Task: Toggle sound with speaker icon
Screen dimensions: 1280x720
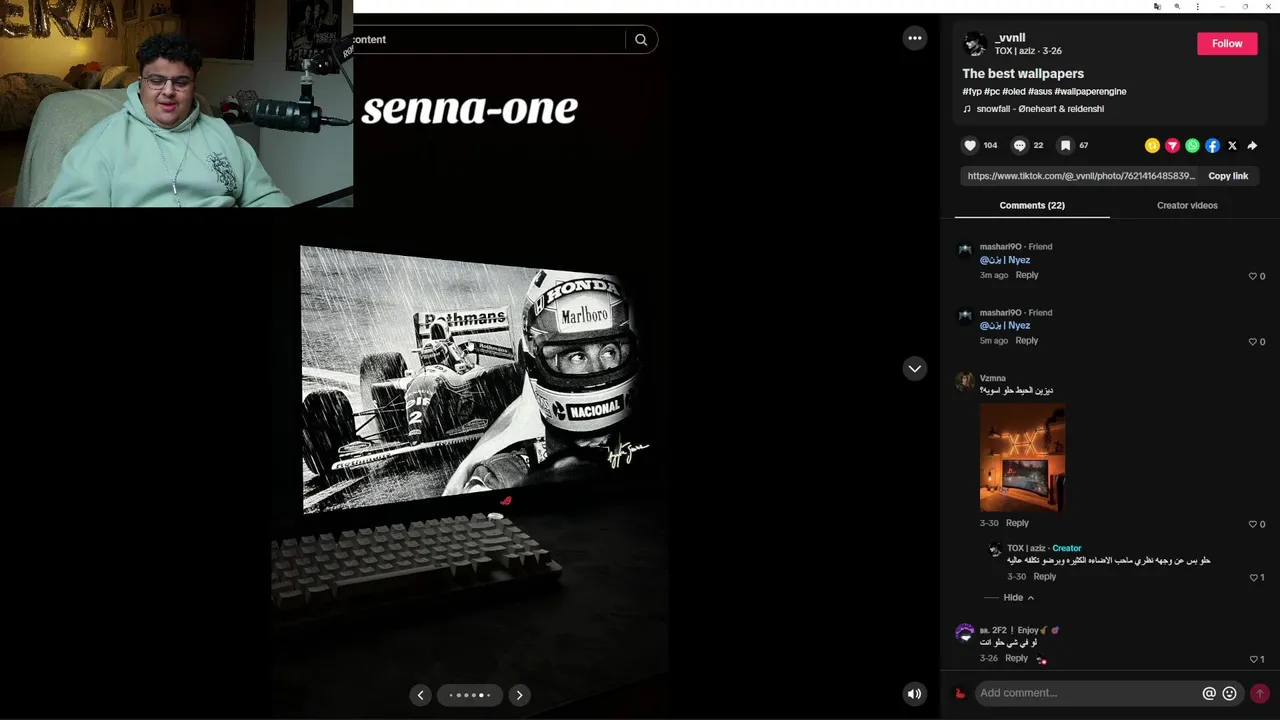Action: (914, 693)
